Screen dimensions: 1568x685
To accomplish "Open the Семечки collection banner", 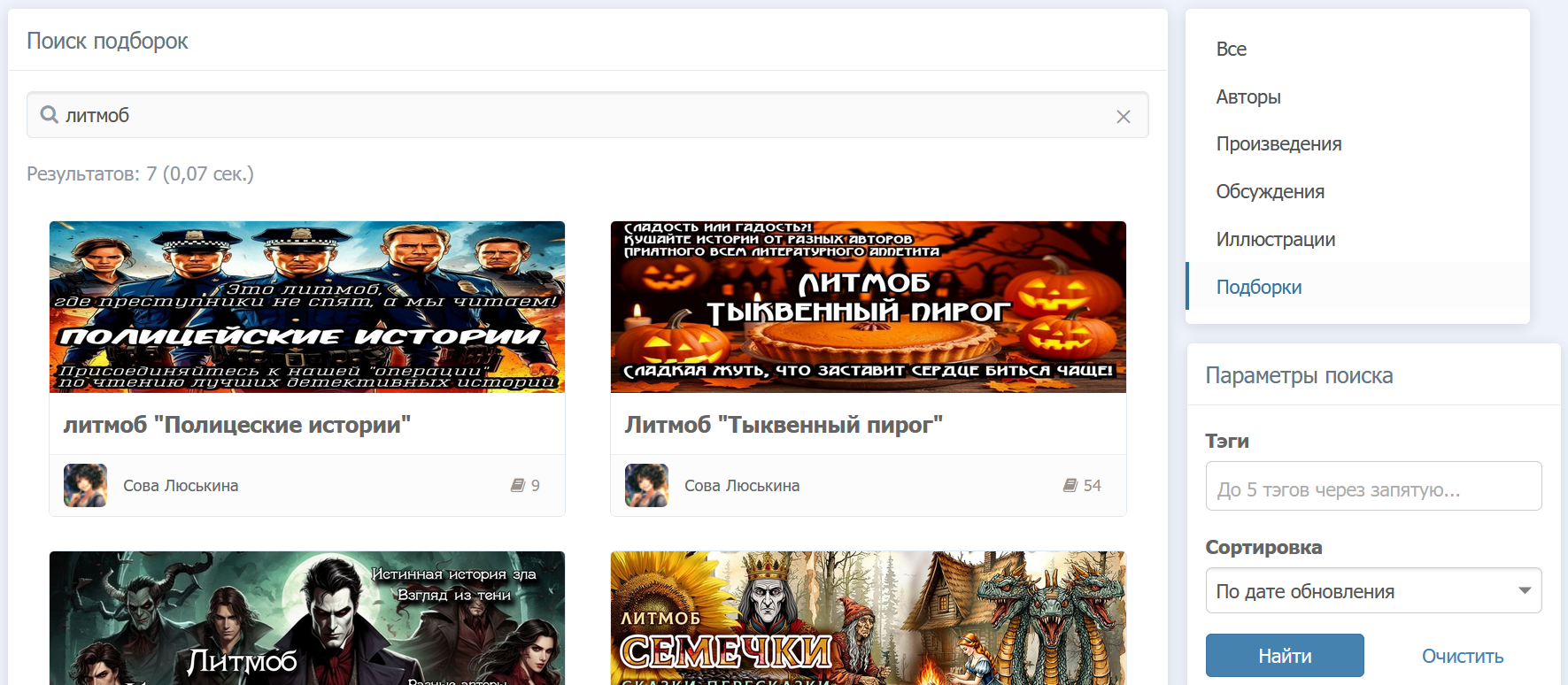I will tap(868, 618).
